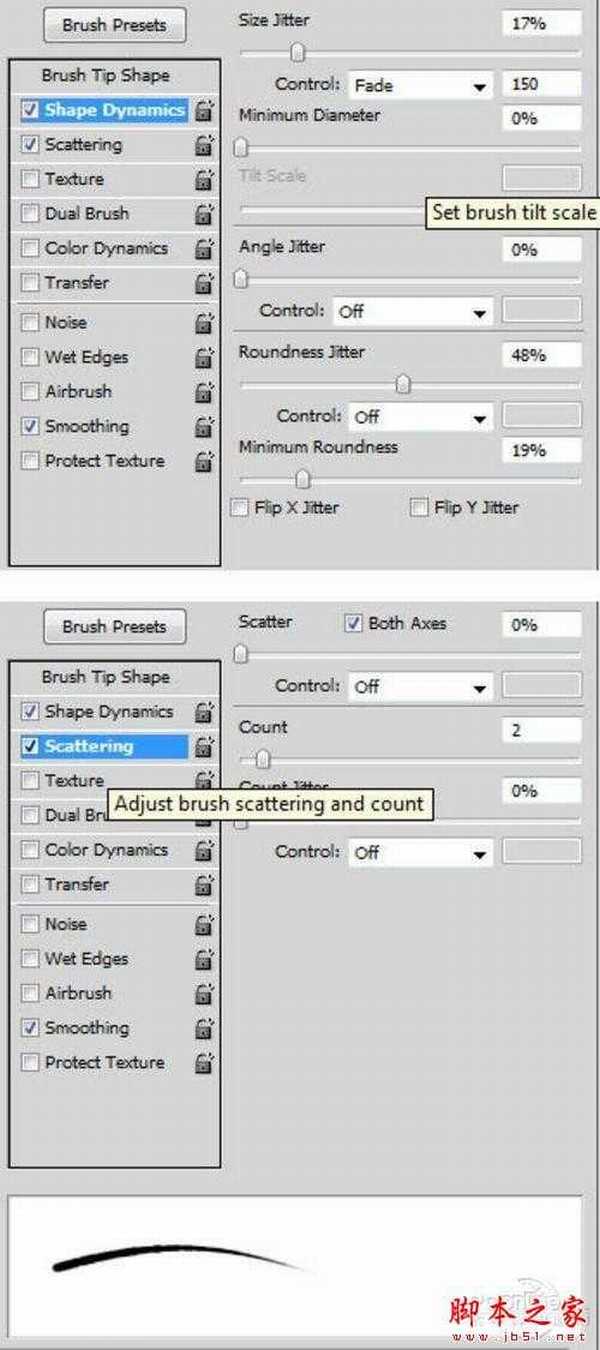600x1350 pixels.
Task: Click the lock icon next to Airbrush in bottom panel
Action: (205, 994)
